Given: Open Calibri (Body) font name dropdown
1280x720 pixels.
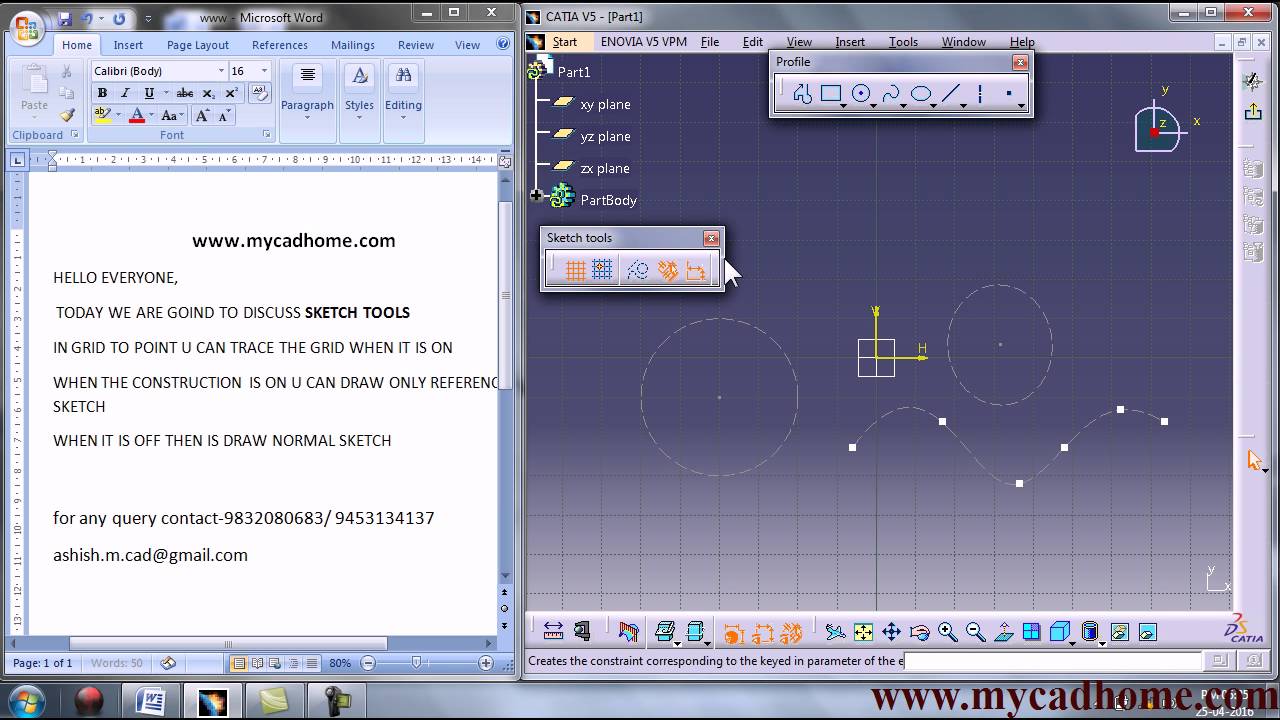Looking at the screenshot, I should tap(221, 71).
